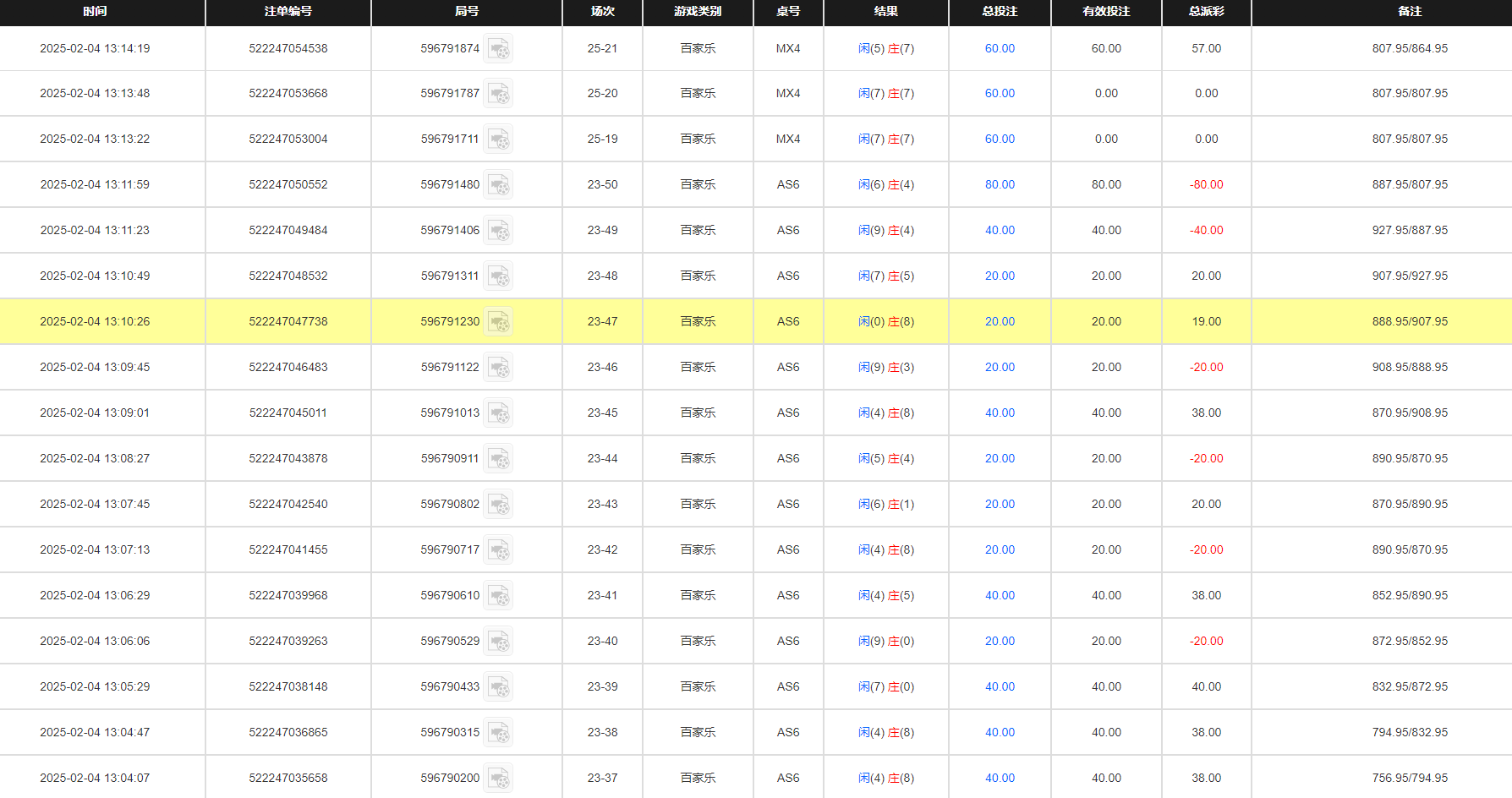
Task: Click the video icon beside 596791311
Action: 498,276
